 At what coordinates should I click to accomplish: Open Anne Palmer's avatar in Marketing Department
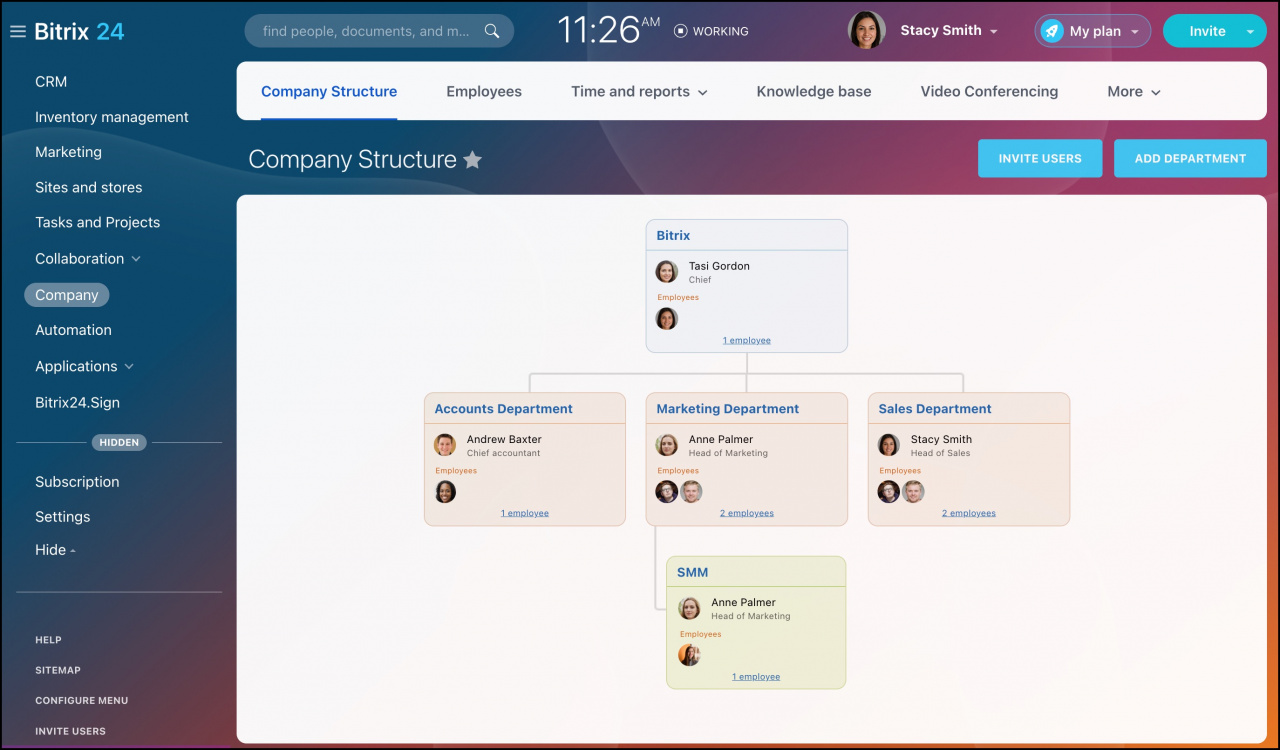tap(667, 444)
